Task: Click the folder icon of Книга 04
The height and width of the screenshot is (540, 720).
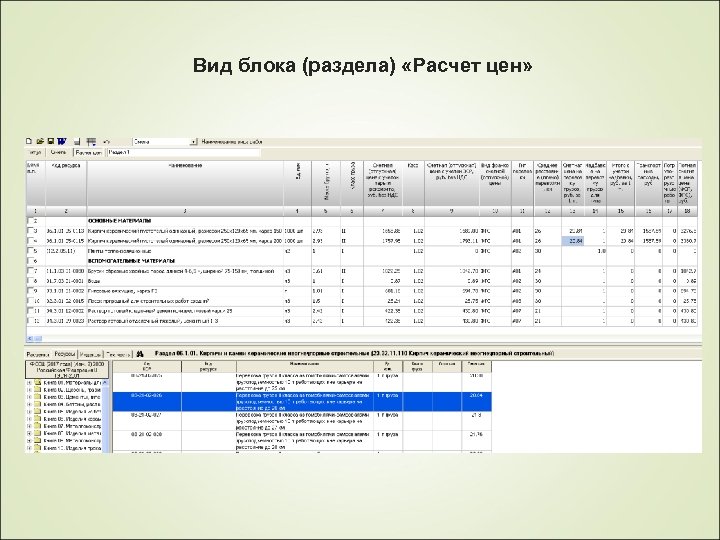Action: click(38, 404)
